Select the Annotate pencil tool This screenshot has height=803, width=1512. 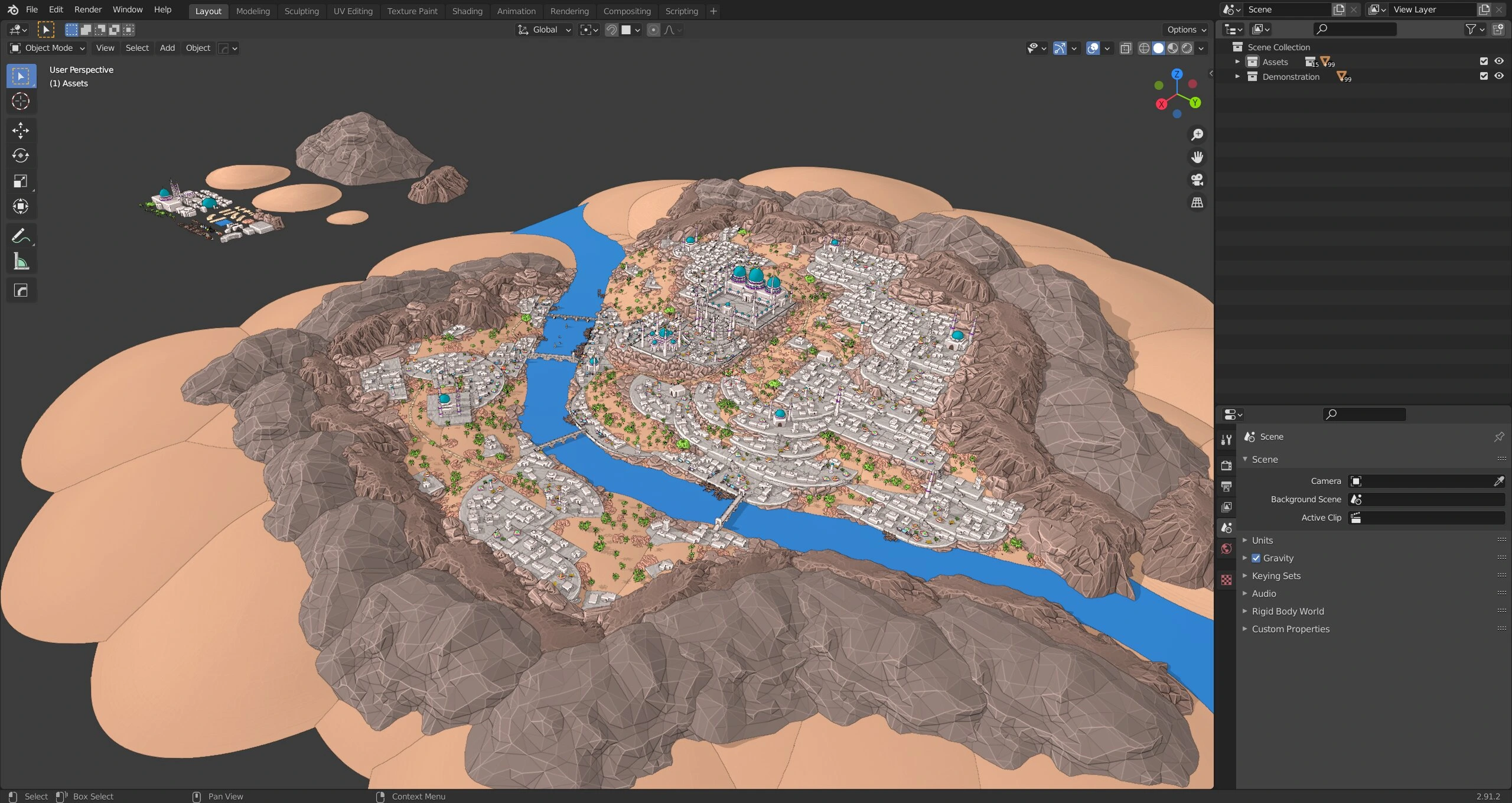tap(21, 236)
